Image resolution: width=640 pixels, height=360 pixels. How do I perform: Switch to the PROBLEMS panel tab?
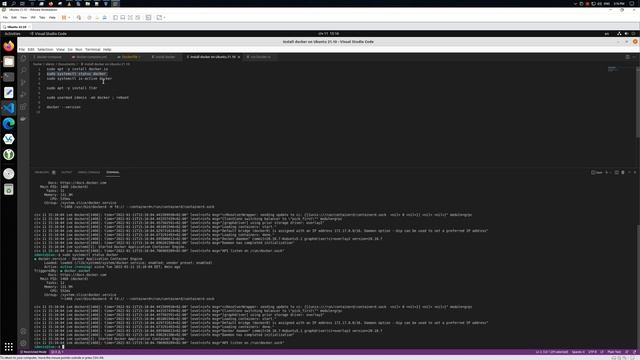pyautogui.click(x=42, y=172)
